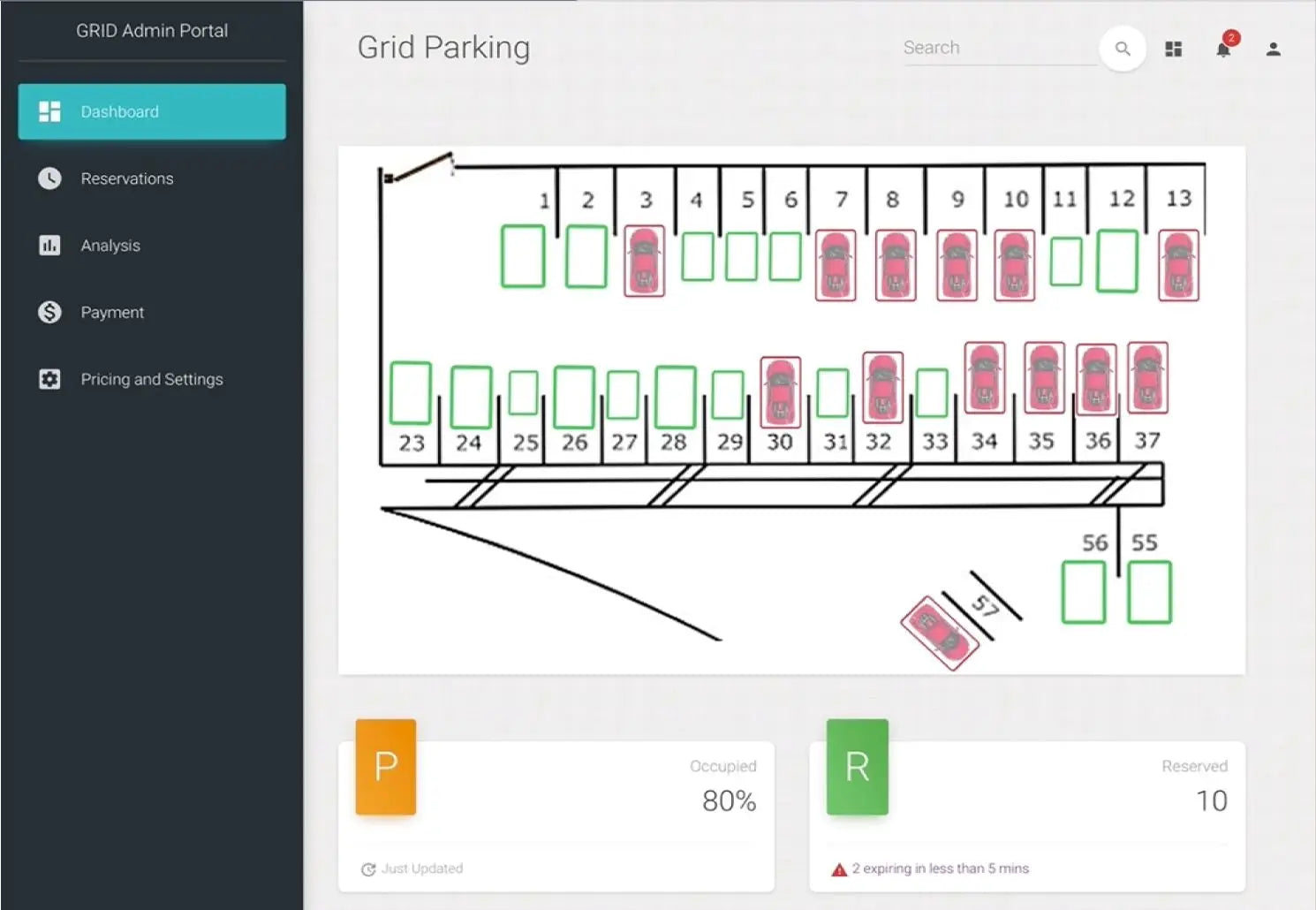
Task: Select empty parking spot 24
Action: point(472,398)
